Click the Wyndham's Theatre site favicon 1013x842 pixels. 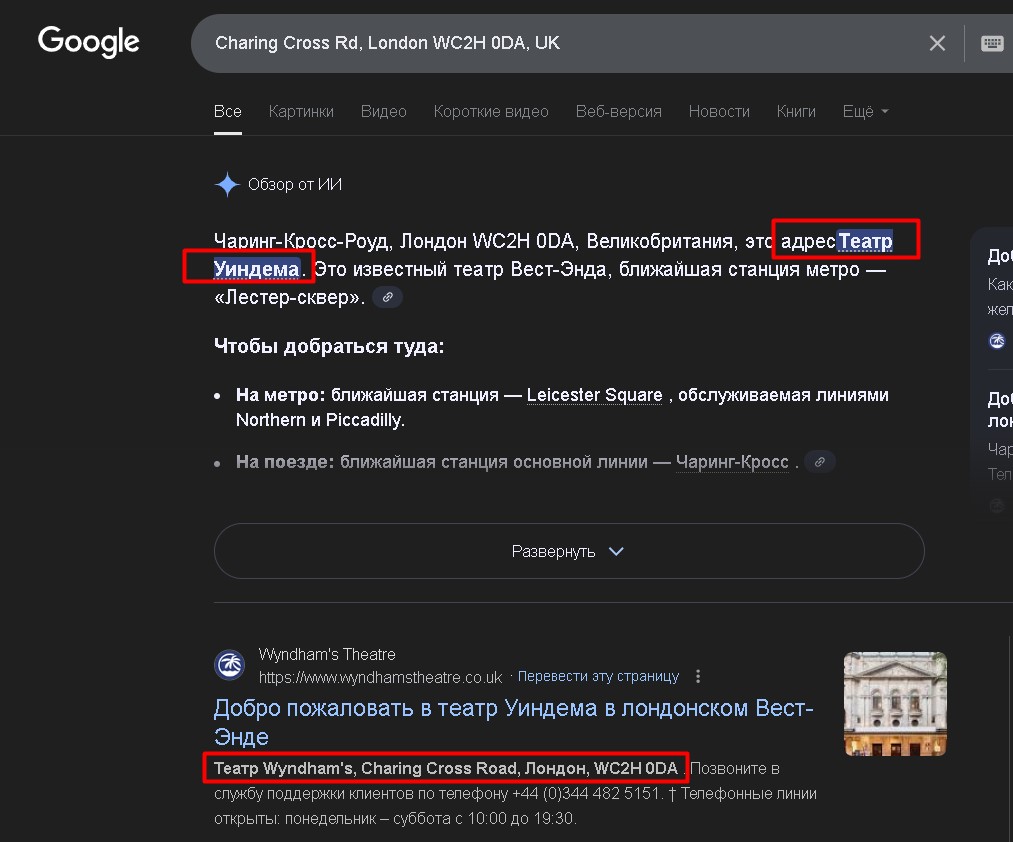point(229,665)
